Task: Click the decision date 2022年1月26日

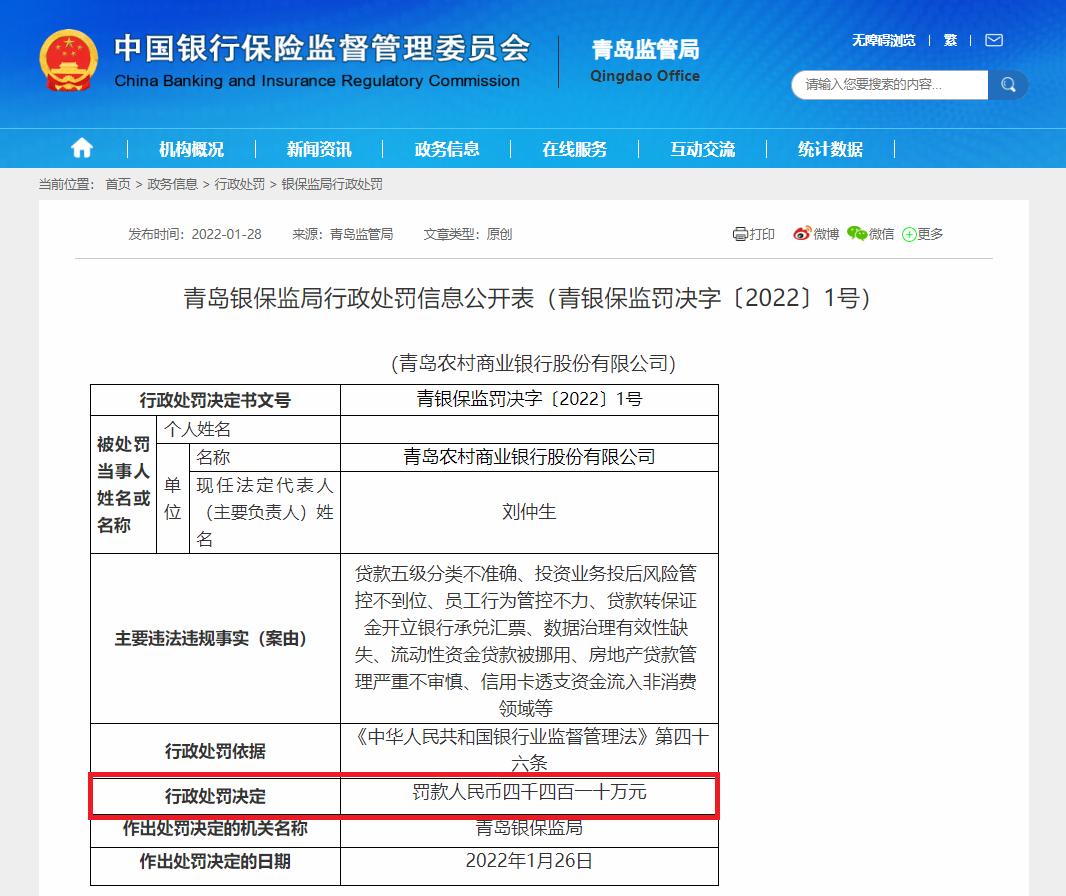Action: click(529, 861)
